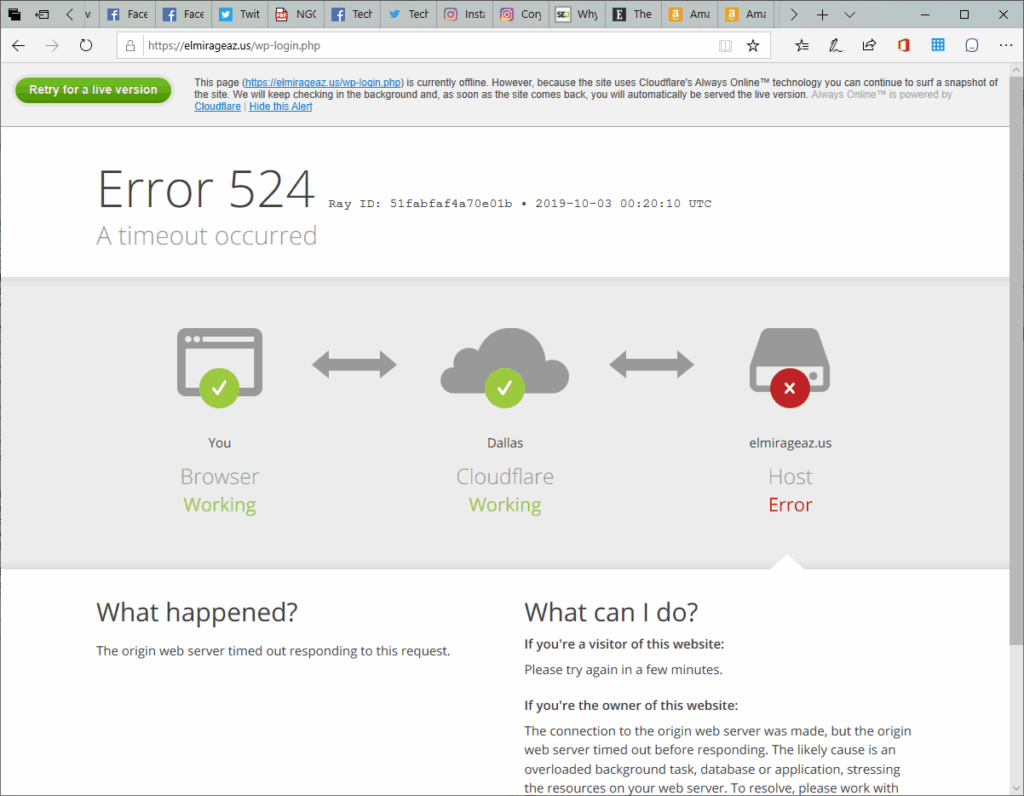This screenshot has height=796, width=1024.
Task: Click the 'You' label under browser icon
Action: point(219,443)
